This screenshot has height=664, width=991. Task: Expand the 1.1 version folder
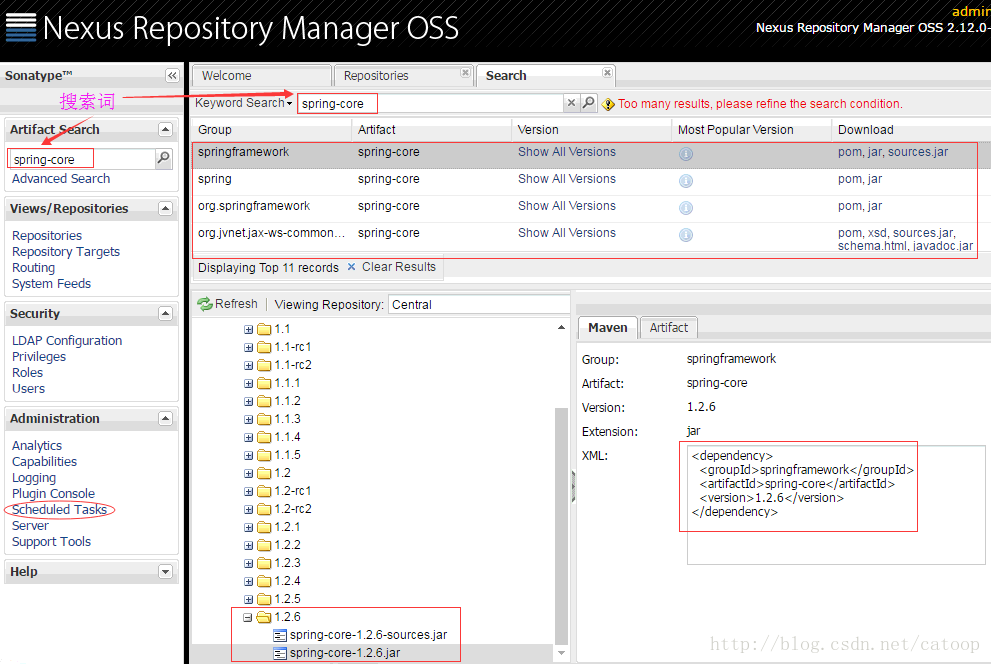[x=248, y=330]
